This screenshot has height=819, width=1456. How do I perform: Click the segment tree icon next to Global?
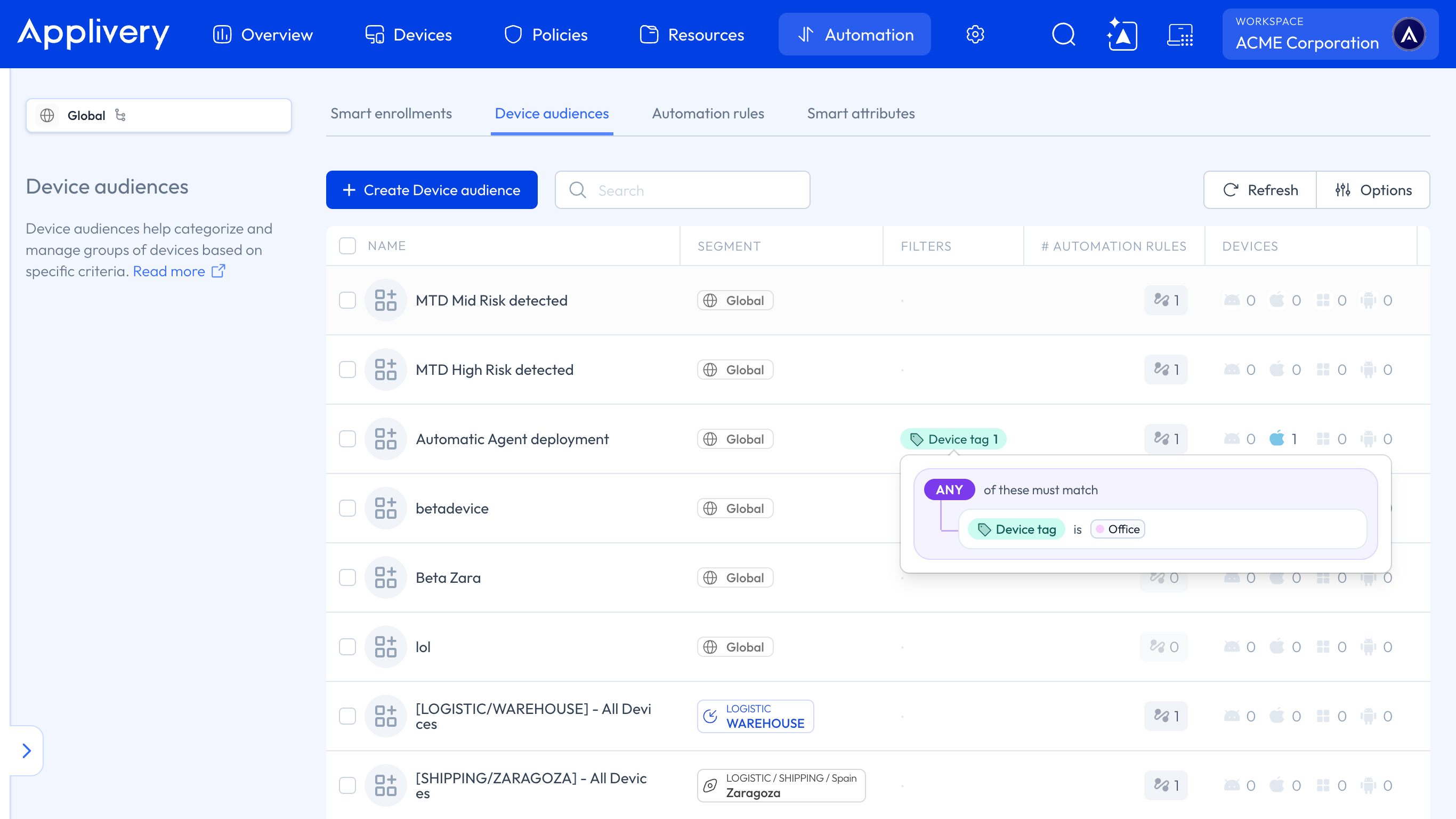click(120, 115)
